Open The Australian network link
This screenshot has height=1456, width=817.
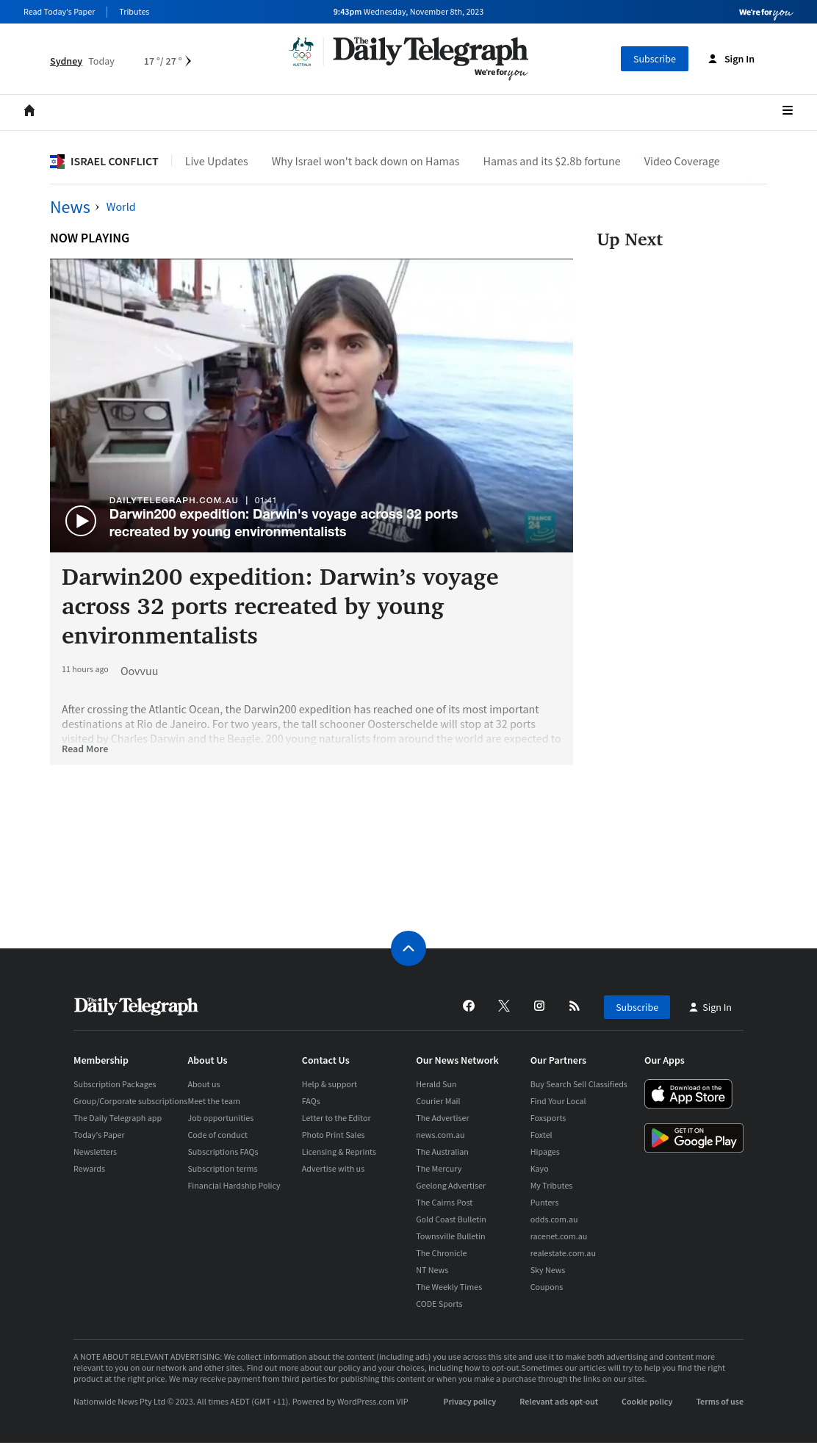[442, 1152]
